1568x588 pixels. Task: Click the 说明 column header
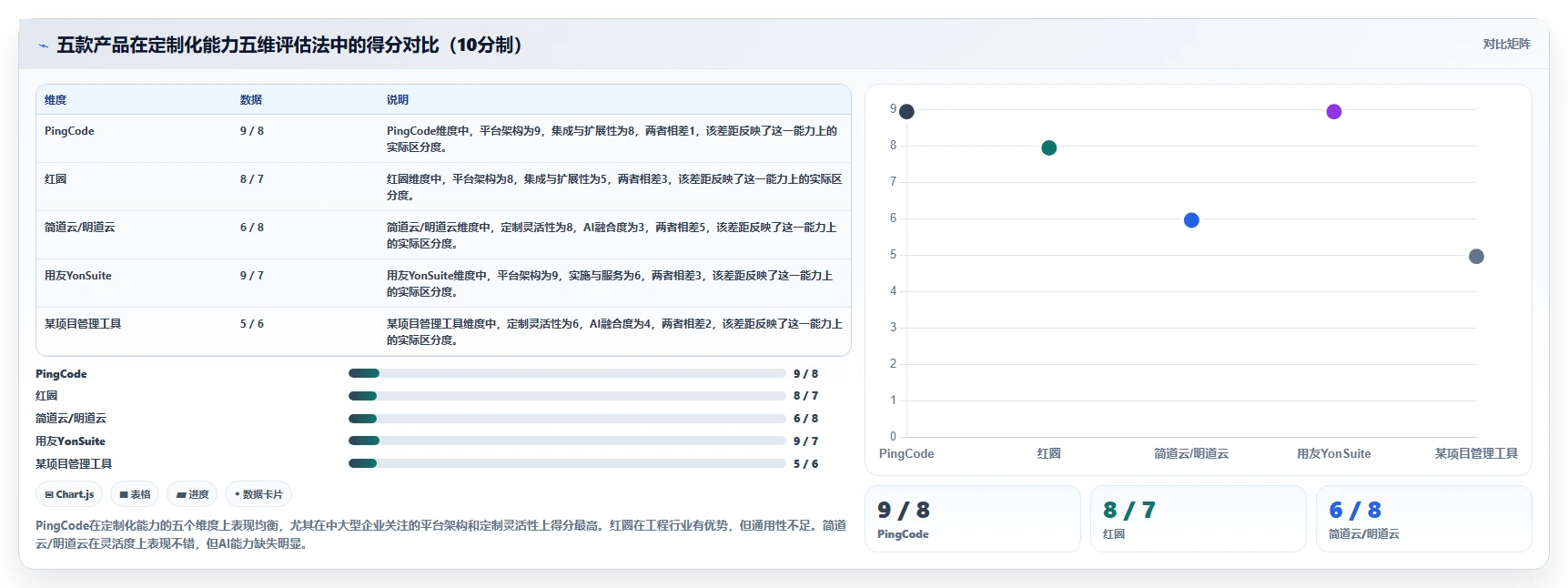tap(398, 100)
